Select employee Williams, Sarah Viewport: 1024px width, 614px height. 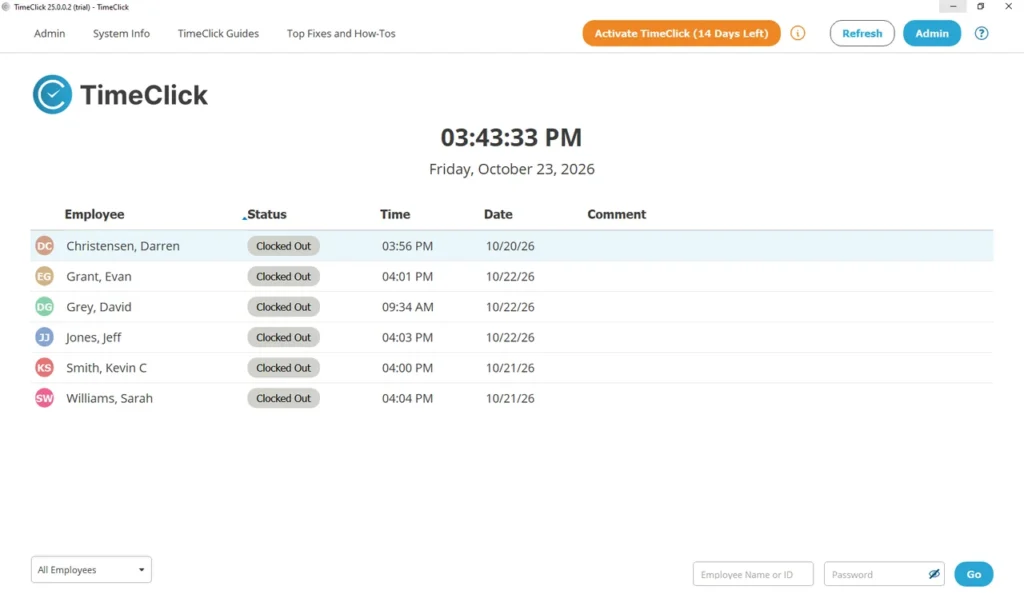click(109, 398)
